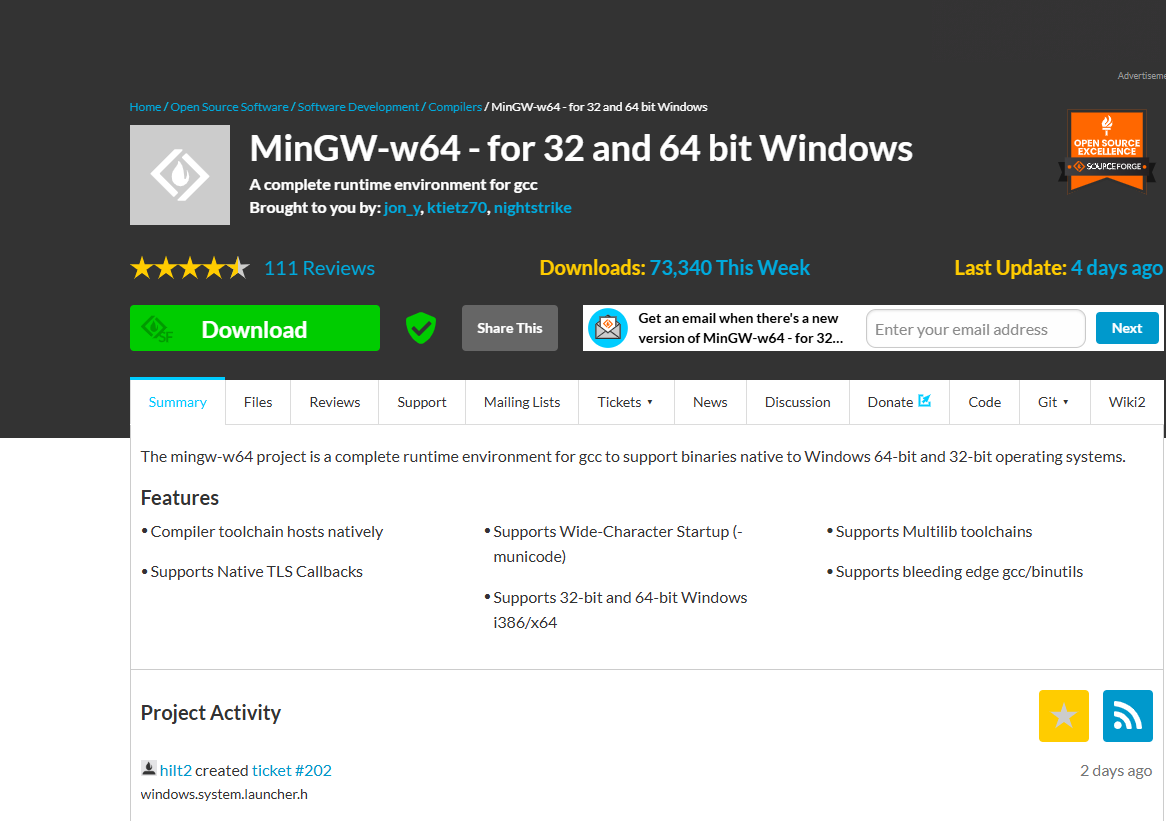The width and height of the screenshot is (1166, 821).
Task: Open the Mailing Lists tab
Action: [522, 402]
